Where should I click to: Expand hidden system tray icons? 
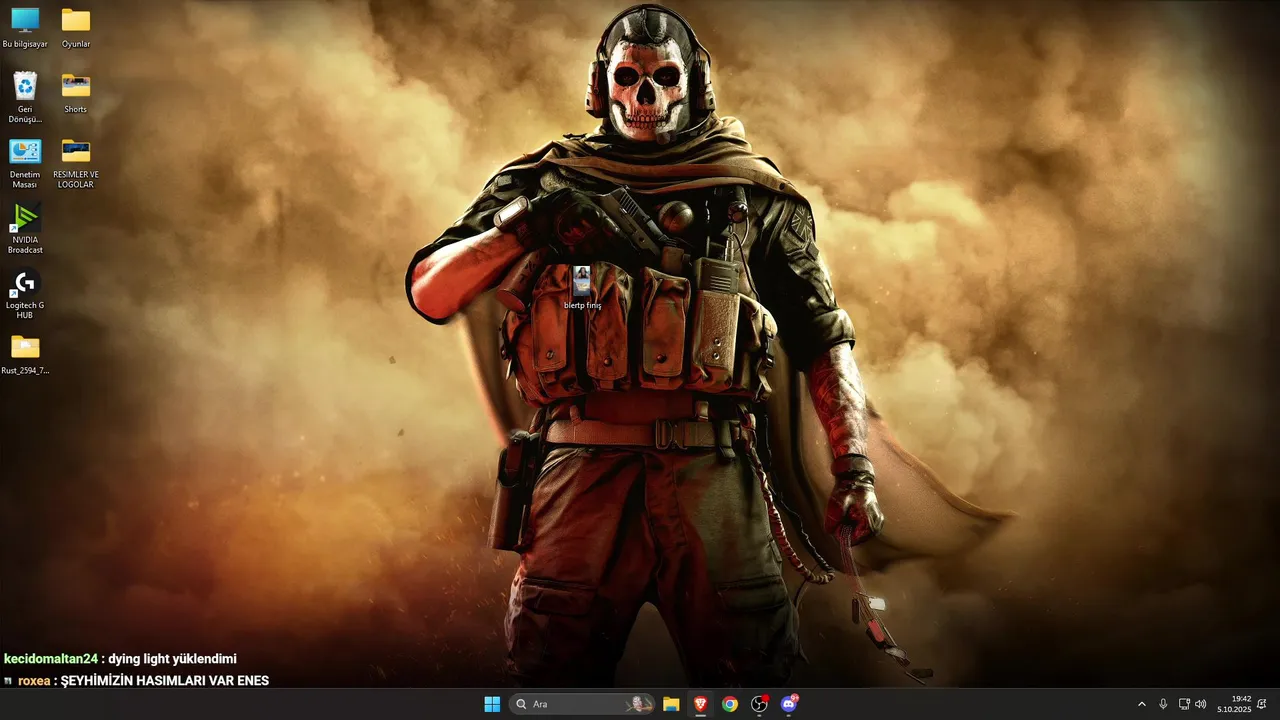point(1142,704)
